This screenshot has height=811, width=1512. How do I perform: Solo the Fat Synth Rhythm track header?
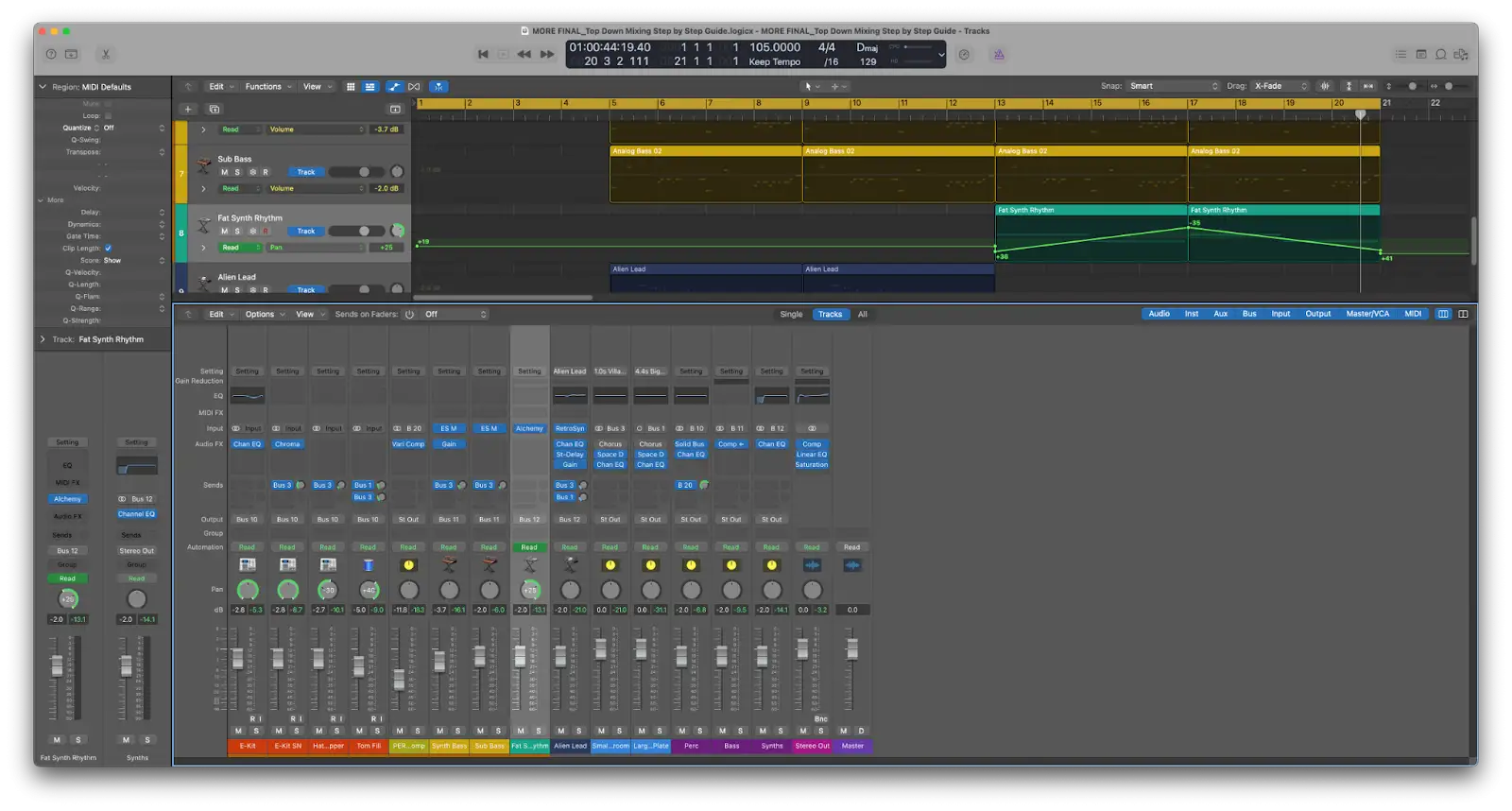click(237, 232)
